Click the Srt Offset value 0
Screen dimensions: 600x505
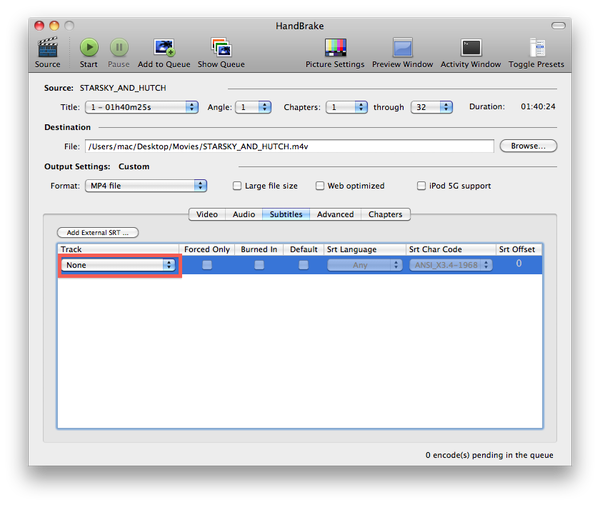click(x=518, y=263)
